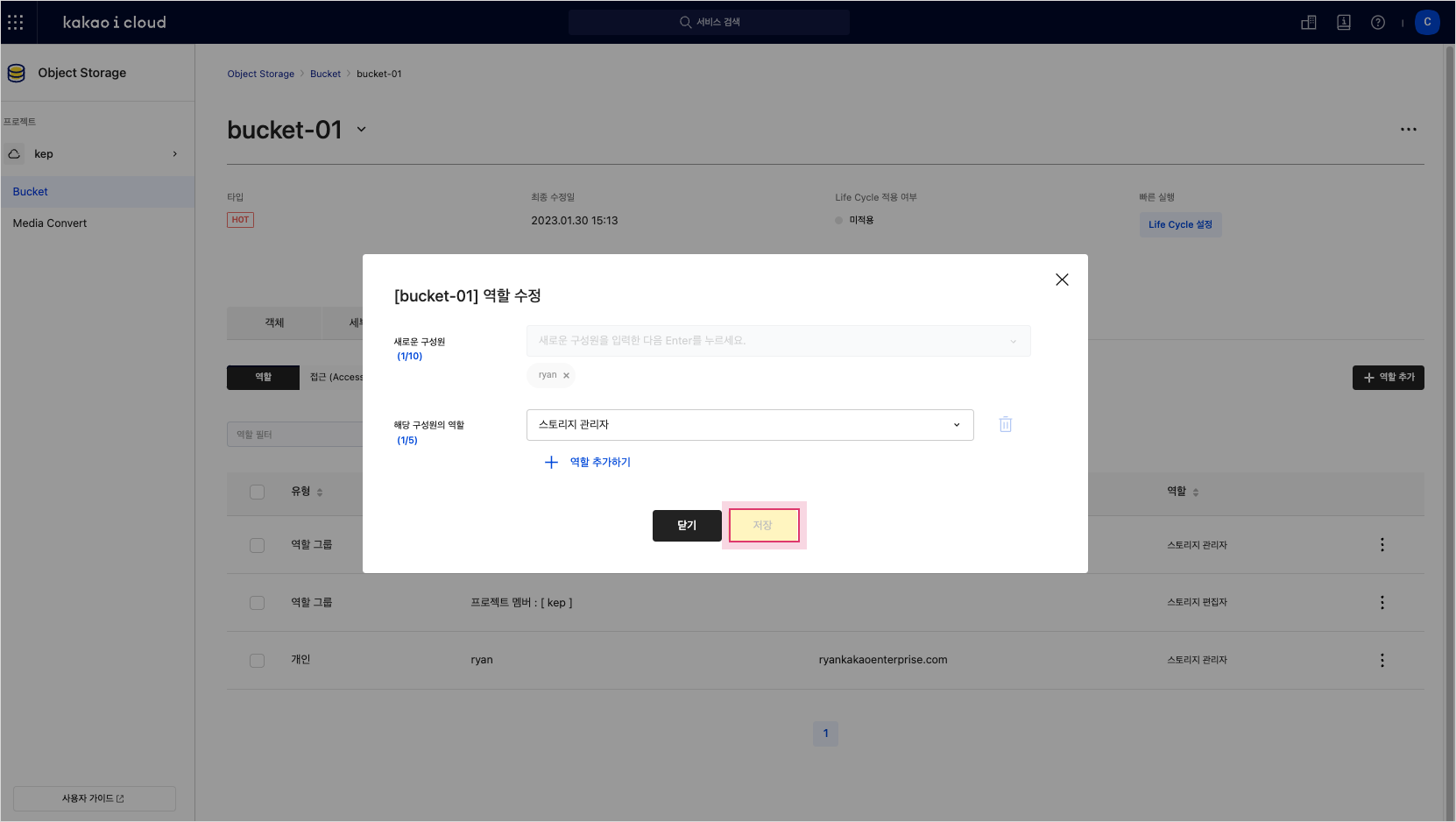Delete the storage admin role with trash icon
The width and height of the screenshot is (1456, 822).
(x=1006, y=424)
